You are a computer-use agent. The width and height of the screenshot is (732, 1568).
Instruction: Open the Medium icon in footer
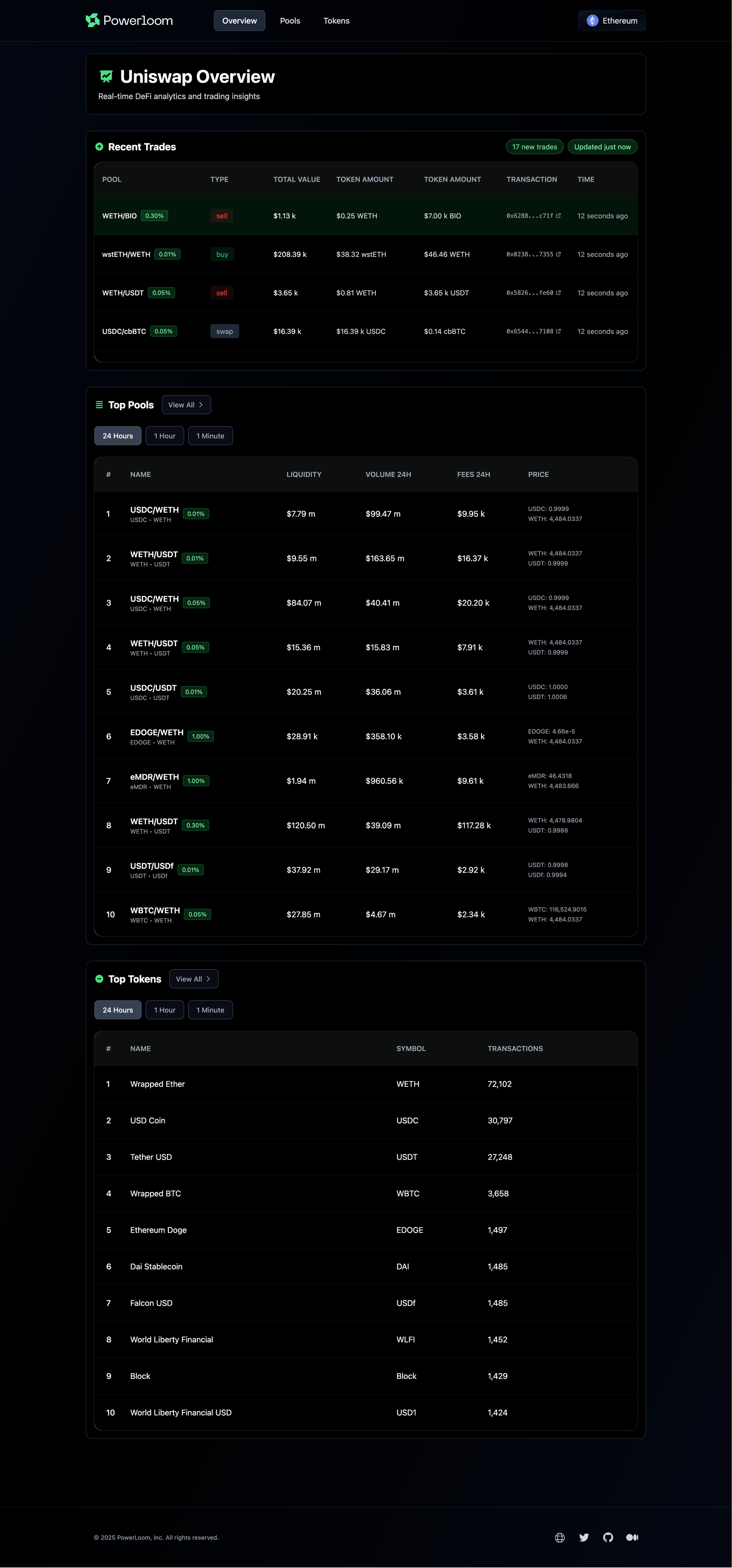(x=632, y=1538)
